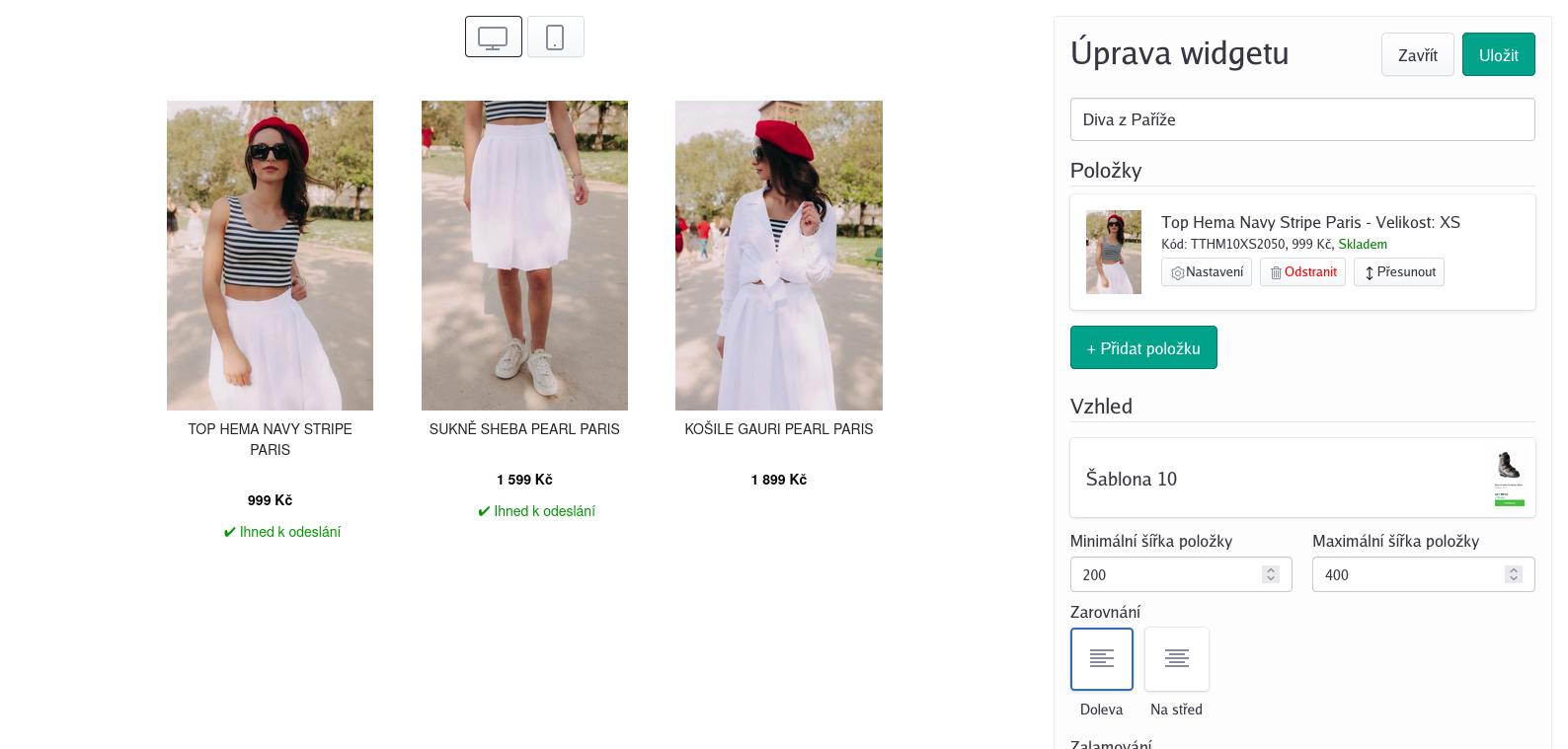Screen dimensions: 1568x749
Task: Switch to mobile preview icon
Action: pos(555,37)
